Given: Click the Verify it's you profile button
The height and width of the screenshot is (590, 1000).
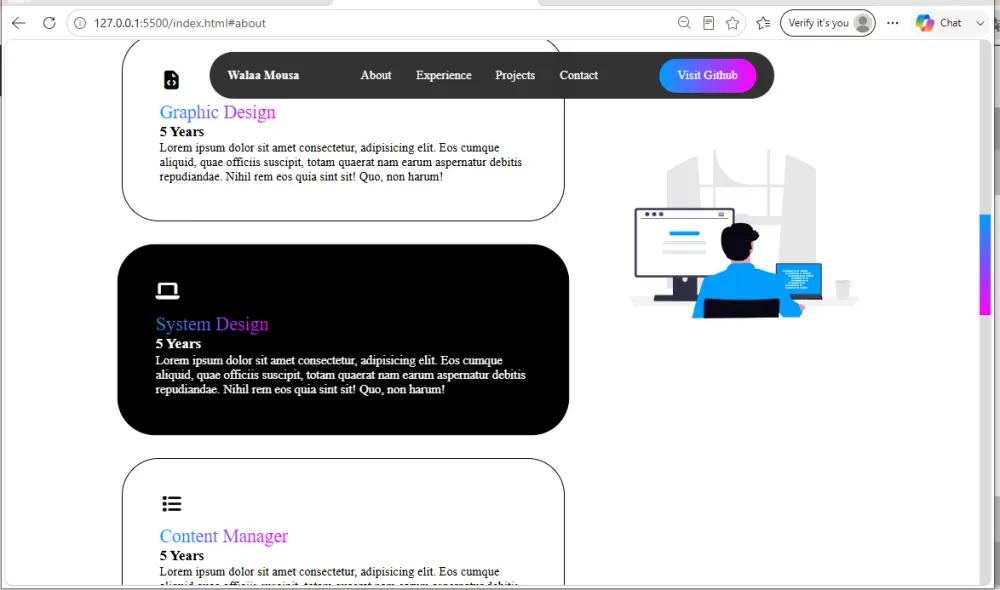Looking at the screenshot, I should pyautogui.click(x=827, y=23).
